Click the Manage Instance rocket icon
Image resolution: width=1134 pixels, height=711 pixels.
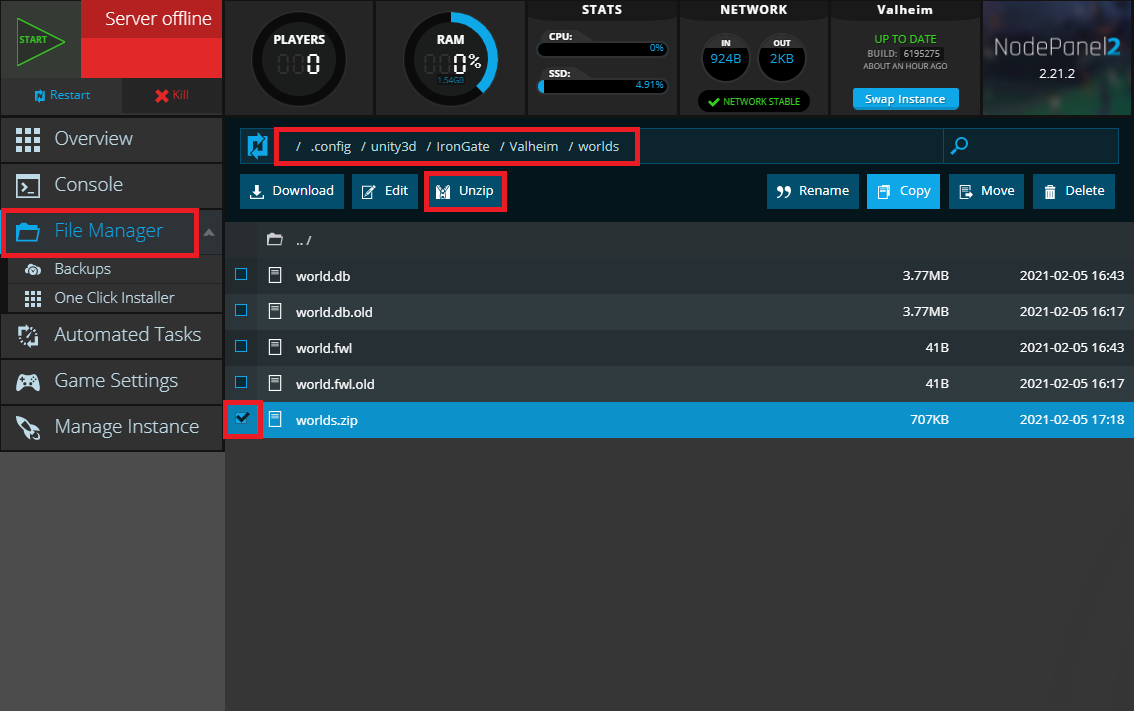point(27,427)
